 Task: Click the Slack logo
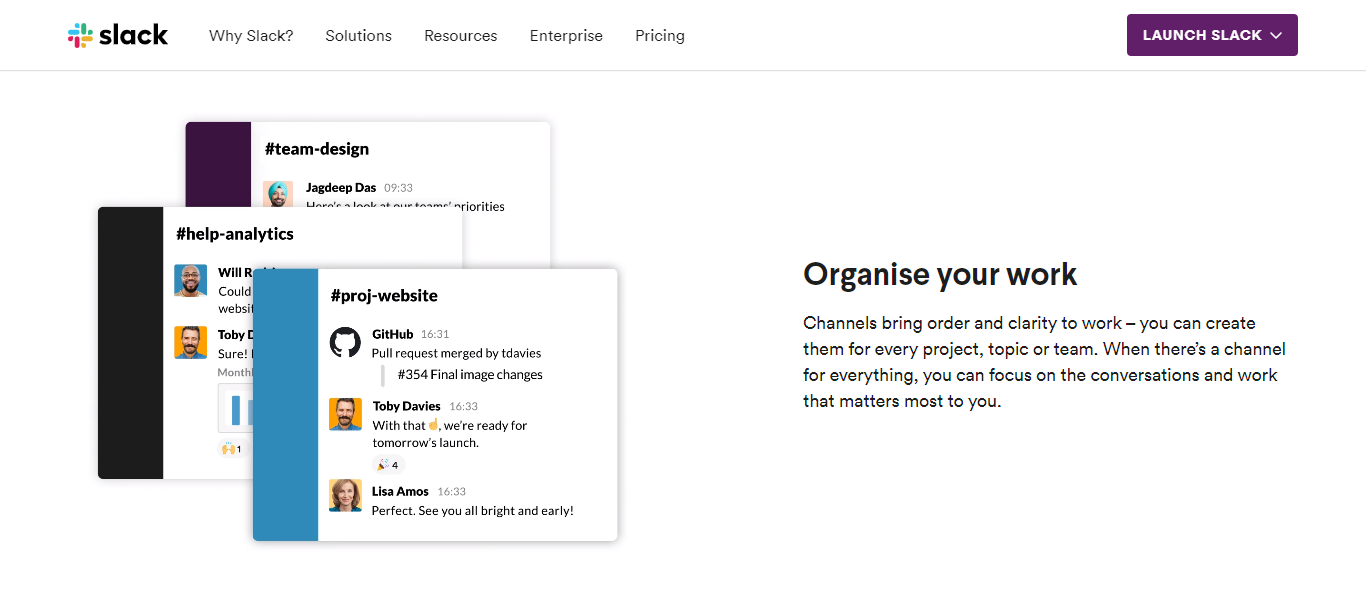click(118, 35)
